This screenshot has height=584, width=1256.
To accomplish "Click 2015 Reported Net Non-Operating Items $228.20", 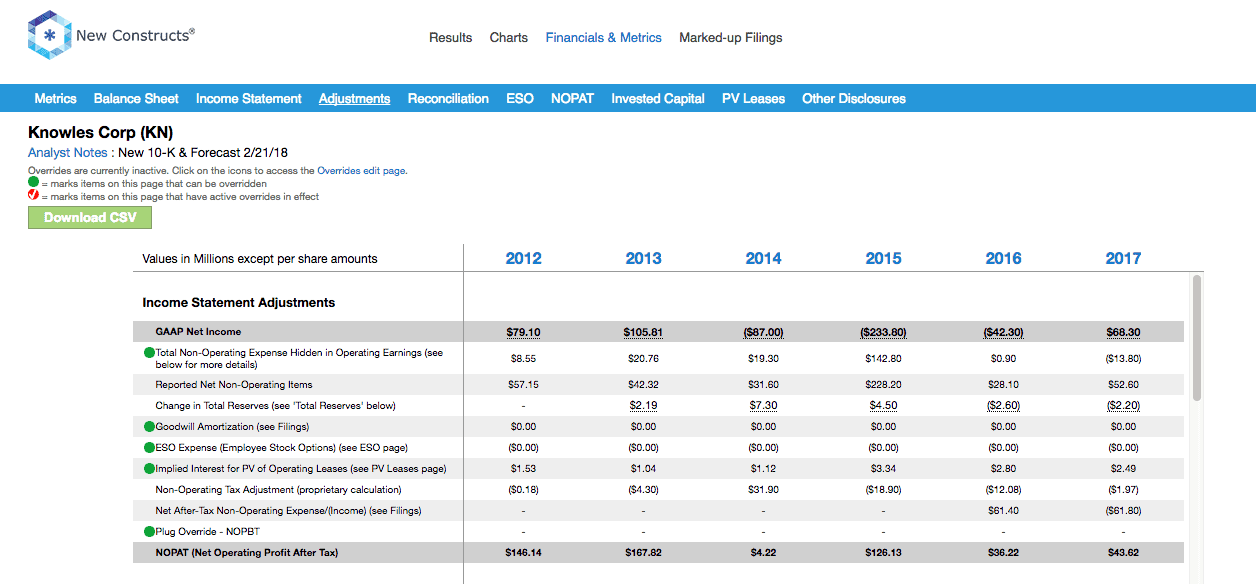I will pos(883,385).
